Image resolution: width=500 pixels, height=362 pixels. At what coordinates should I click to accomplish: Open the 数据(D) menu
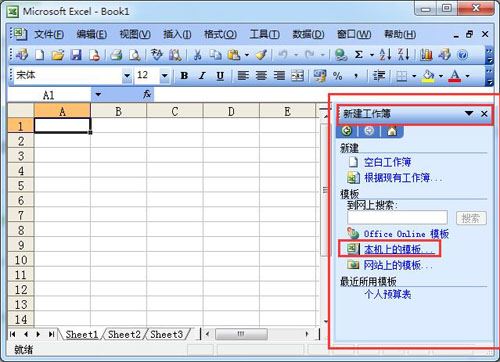[308, 34]
